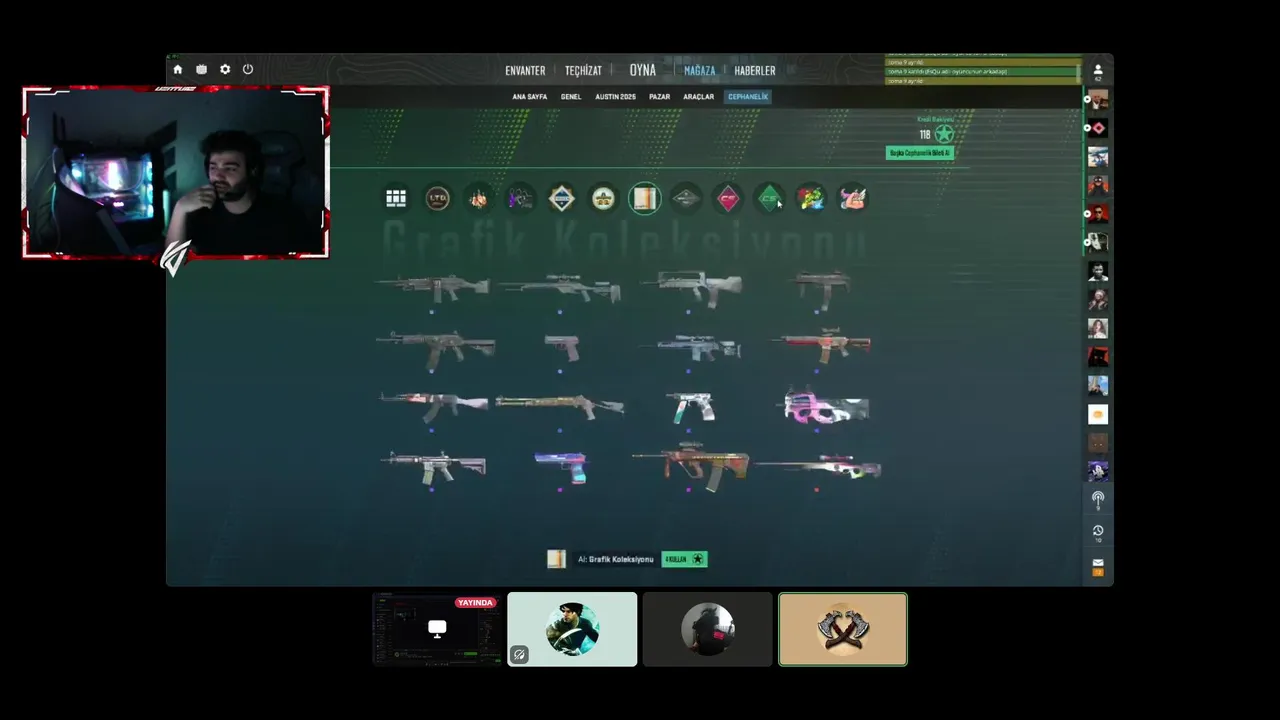
Task: Select the pink CS diamond collection icon
Action: 728,198
